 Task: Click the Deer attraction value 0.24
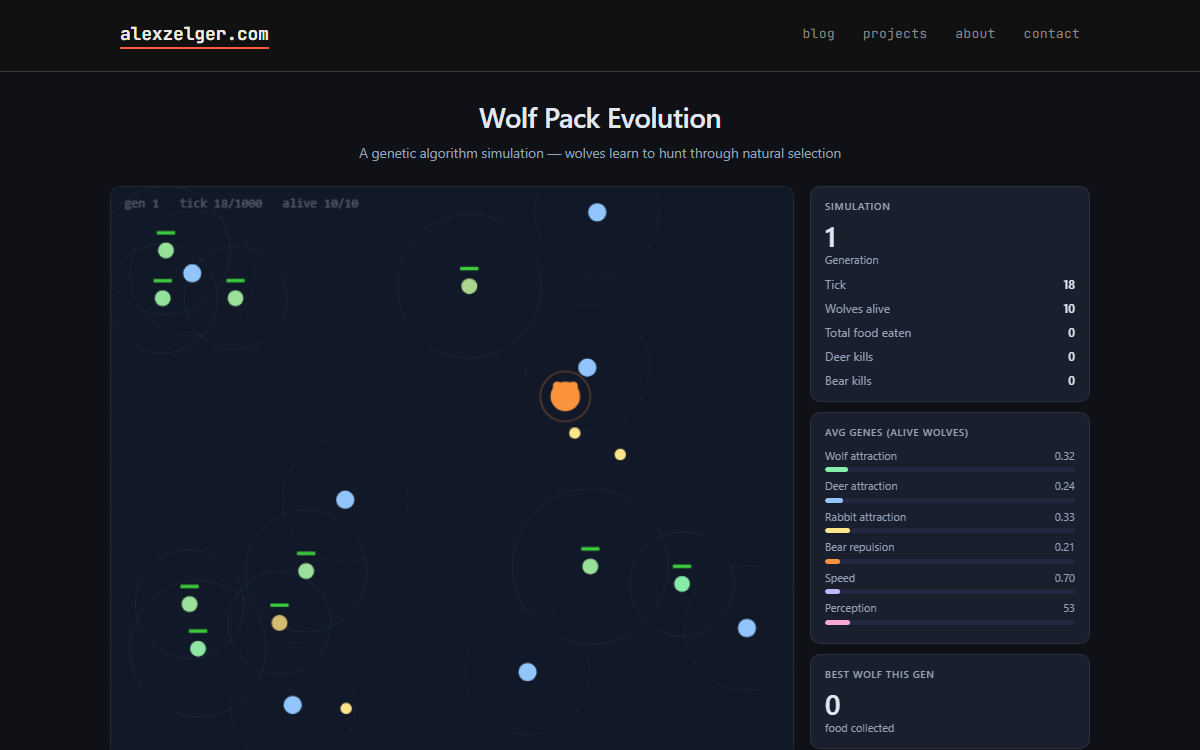1064,486
